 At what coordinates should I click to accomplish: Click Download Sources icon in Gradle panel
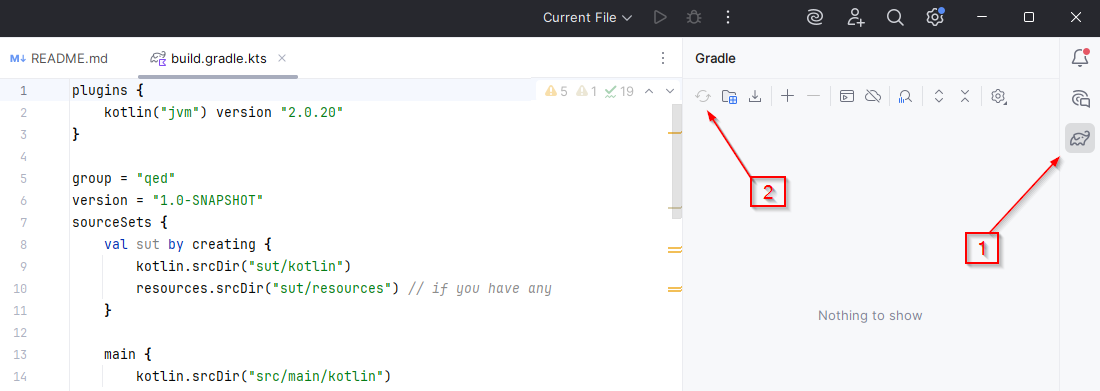point(755,96)
